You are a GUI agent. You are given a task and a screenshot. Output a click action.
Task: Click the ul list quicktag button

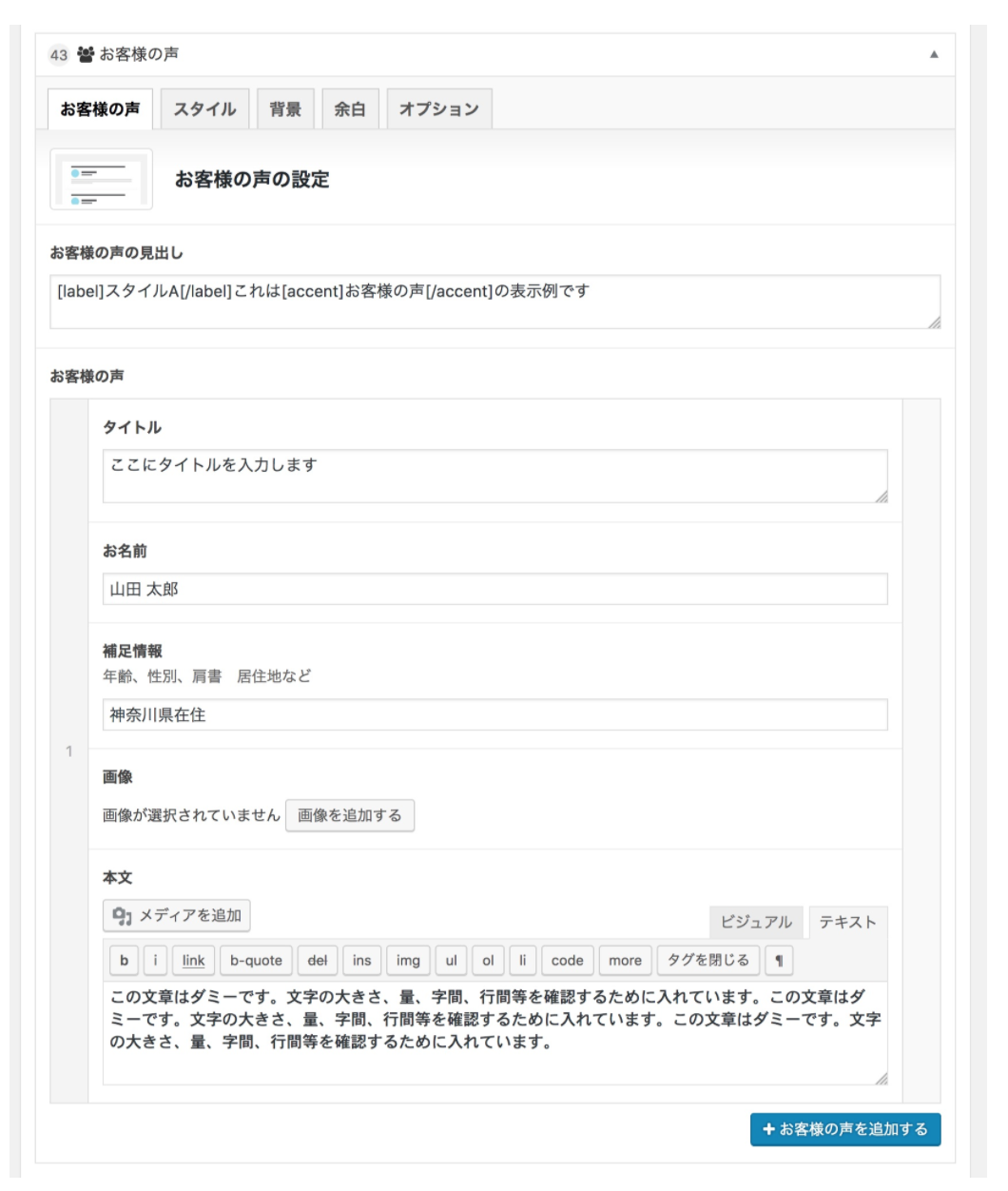451,961
